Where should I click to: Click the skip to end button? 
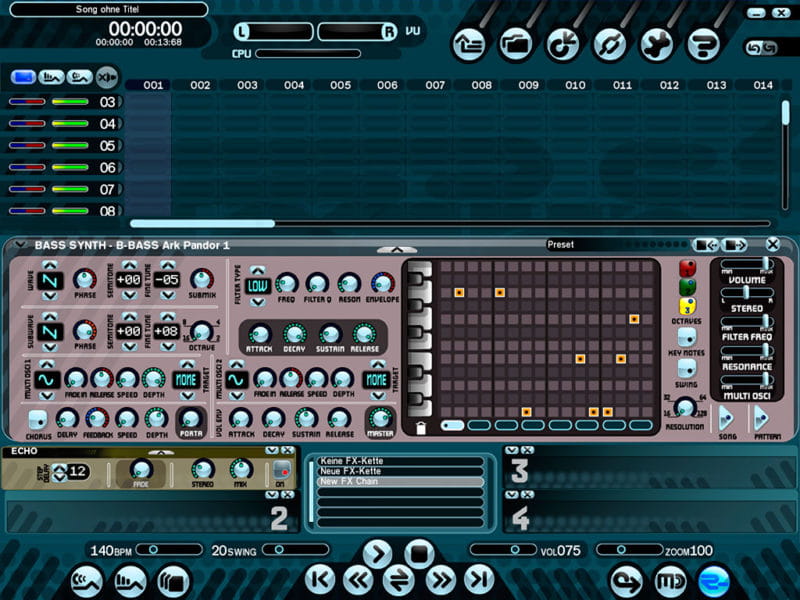pyautogui.click(x=480, y=580)
